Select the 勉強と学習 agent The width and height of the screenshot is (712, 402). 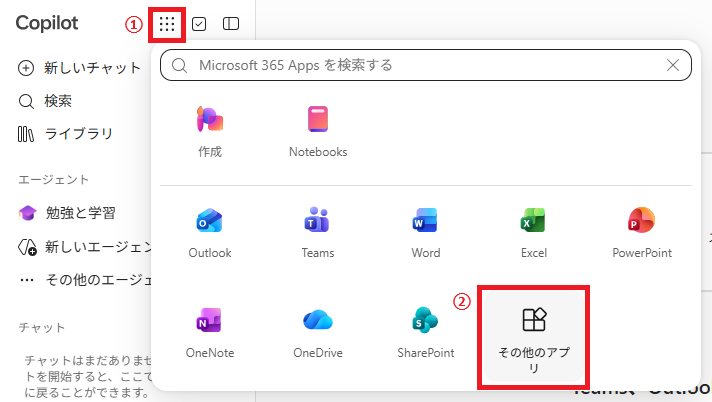[x=67, y=213]
